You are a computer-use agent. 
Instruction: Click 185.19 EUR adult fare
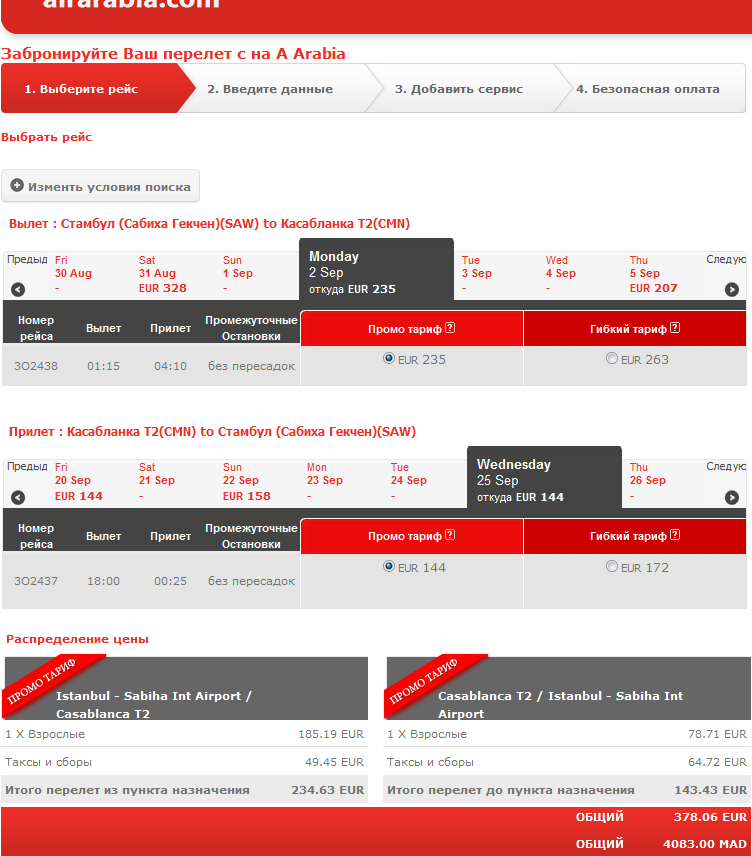tap(331, 734)
